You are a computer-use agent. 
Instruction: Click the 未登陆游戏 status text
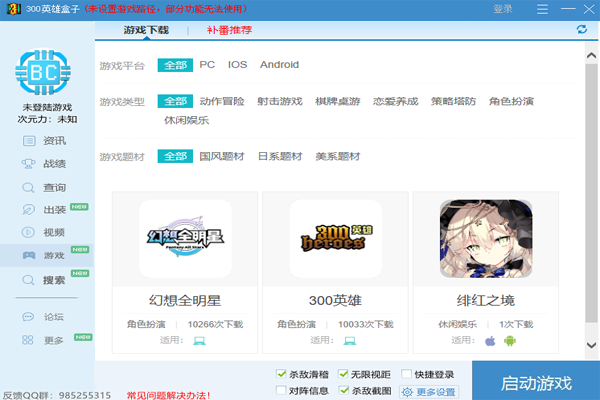tap(47, 107)
